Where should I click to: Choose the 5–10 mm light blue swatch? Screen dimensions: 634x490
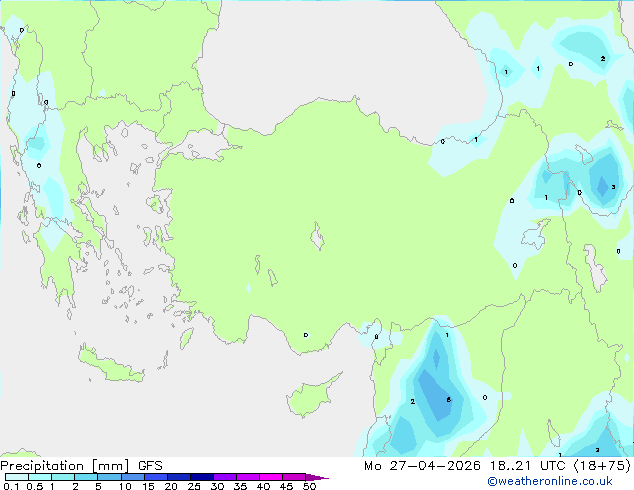click(x=109, y=477)
